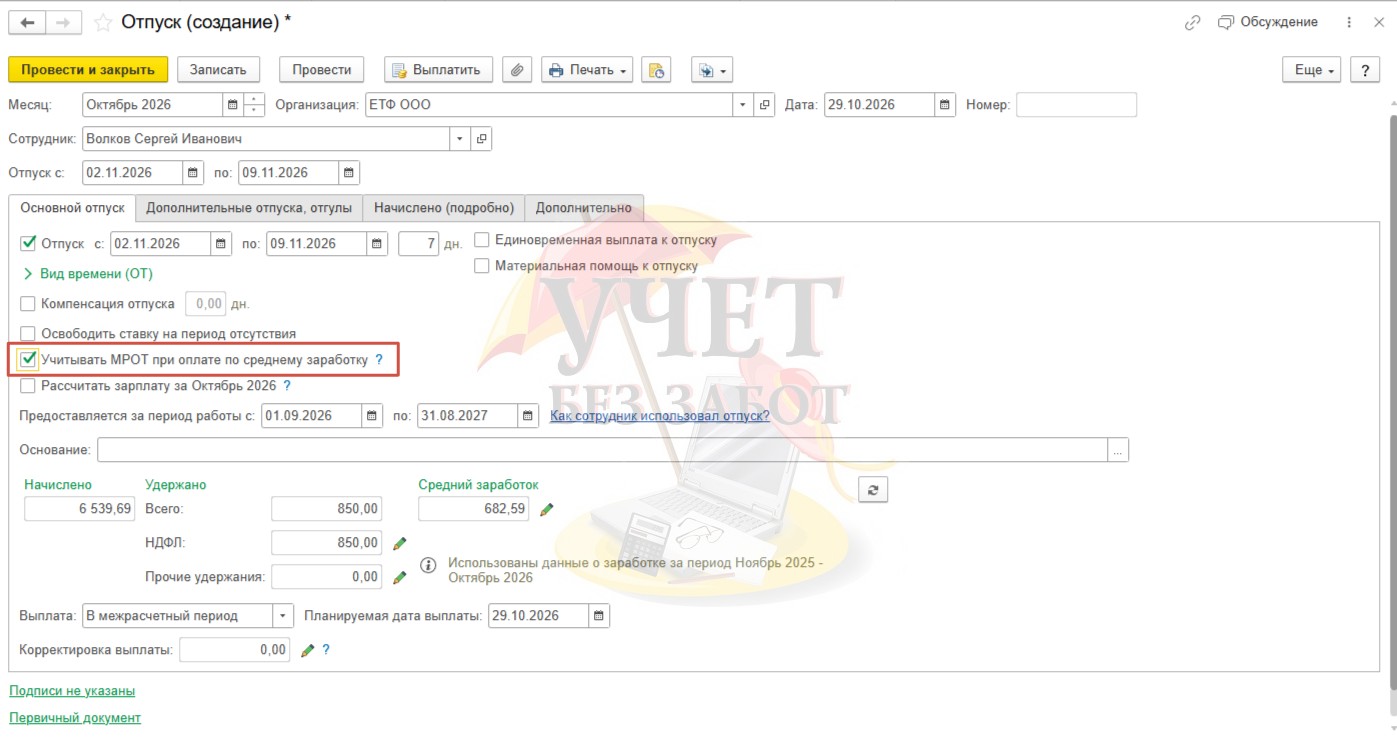Screen dimensions: 1397x747
Task: Open the Выплата dropdown list
Action: 283,616
